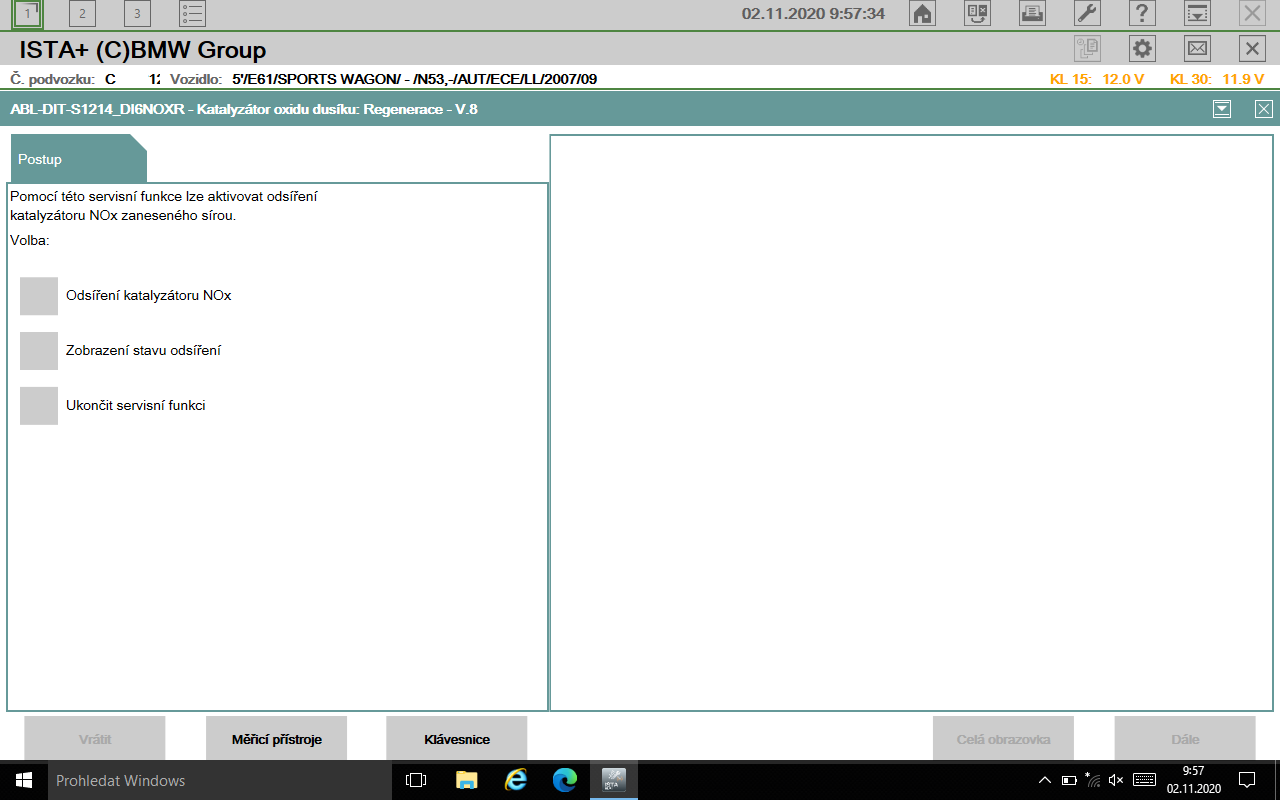
Task: Select the Odsíření katalyzátoru NOx option
Action: click(39, 296)
